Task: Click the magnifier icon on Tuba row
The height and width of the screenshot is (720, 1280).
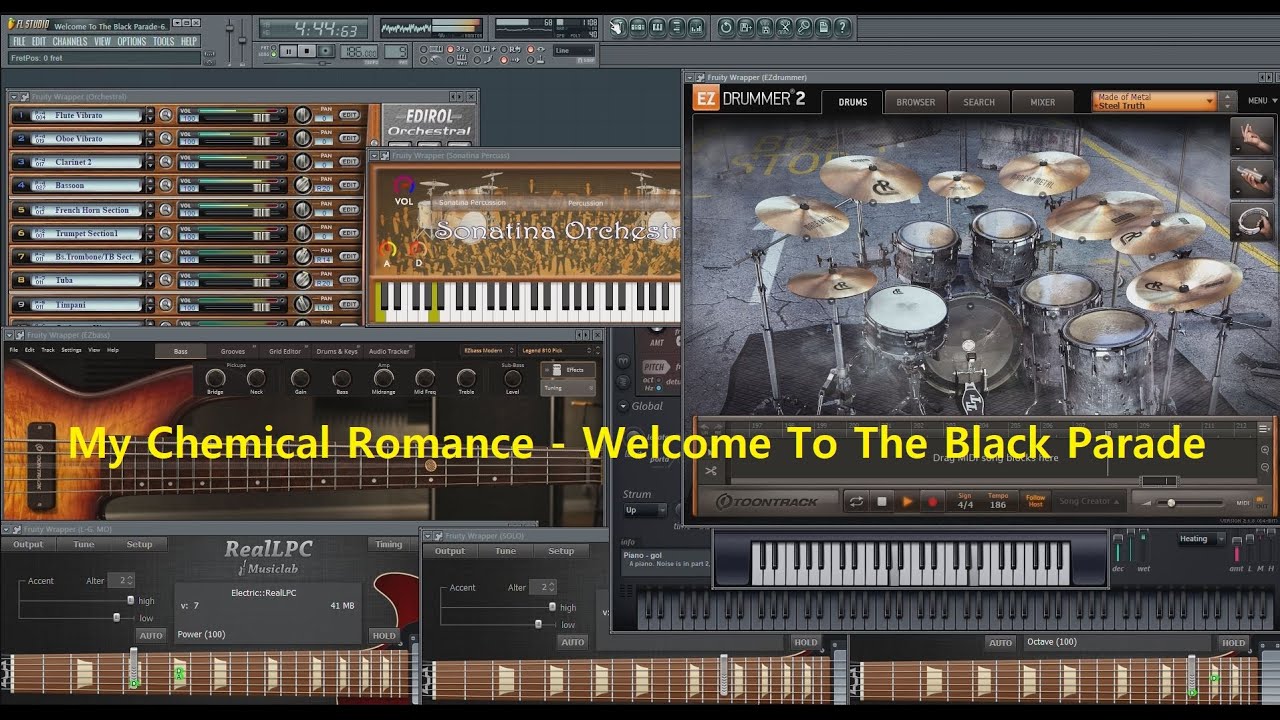Action: click(166, 281)
